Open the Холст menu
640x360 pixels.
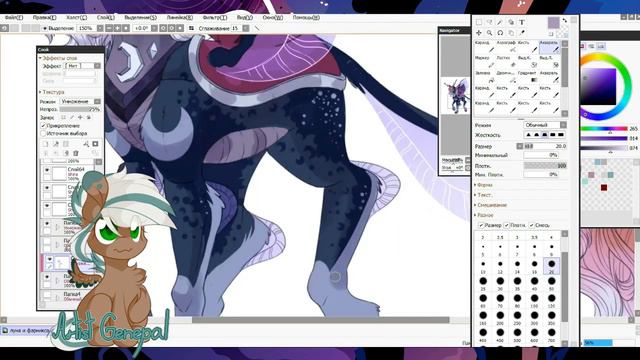click(x=76, y=18)
